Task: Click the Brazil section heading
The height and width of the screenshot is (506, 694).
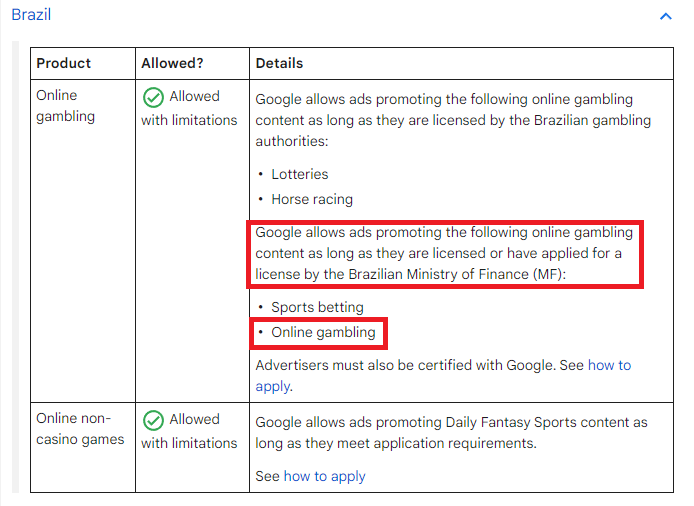Action: point(31,15)
